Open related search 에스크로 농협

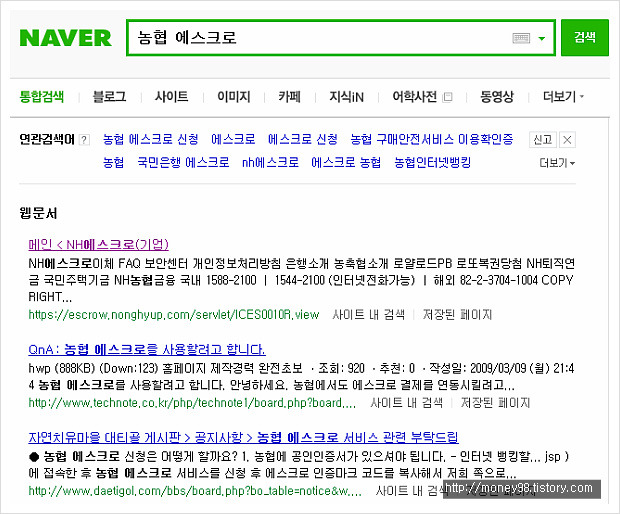point(346,163)
